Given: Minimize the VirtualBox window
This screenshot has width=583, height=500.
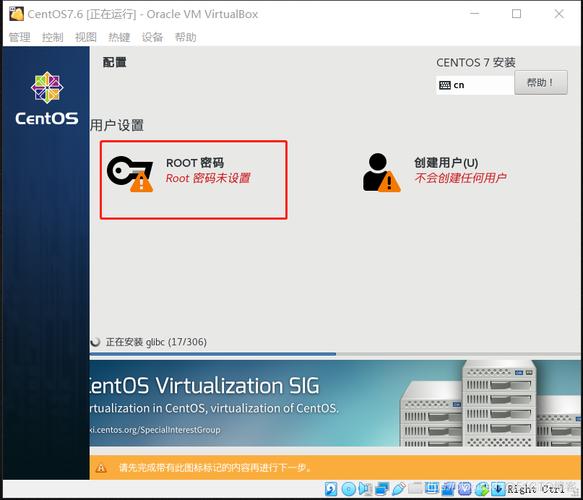Looking at the screenshot, I should [x=474, y=14].
